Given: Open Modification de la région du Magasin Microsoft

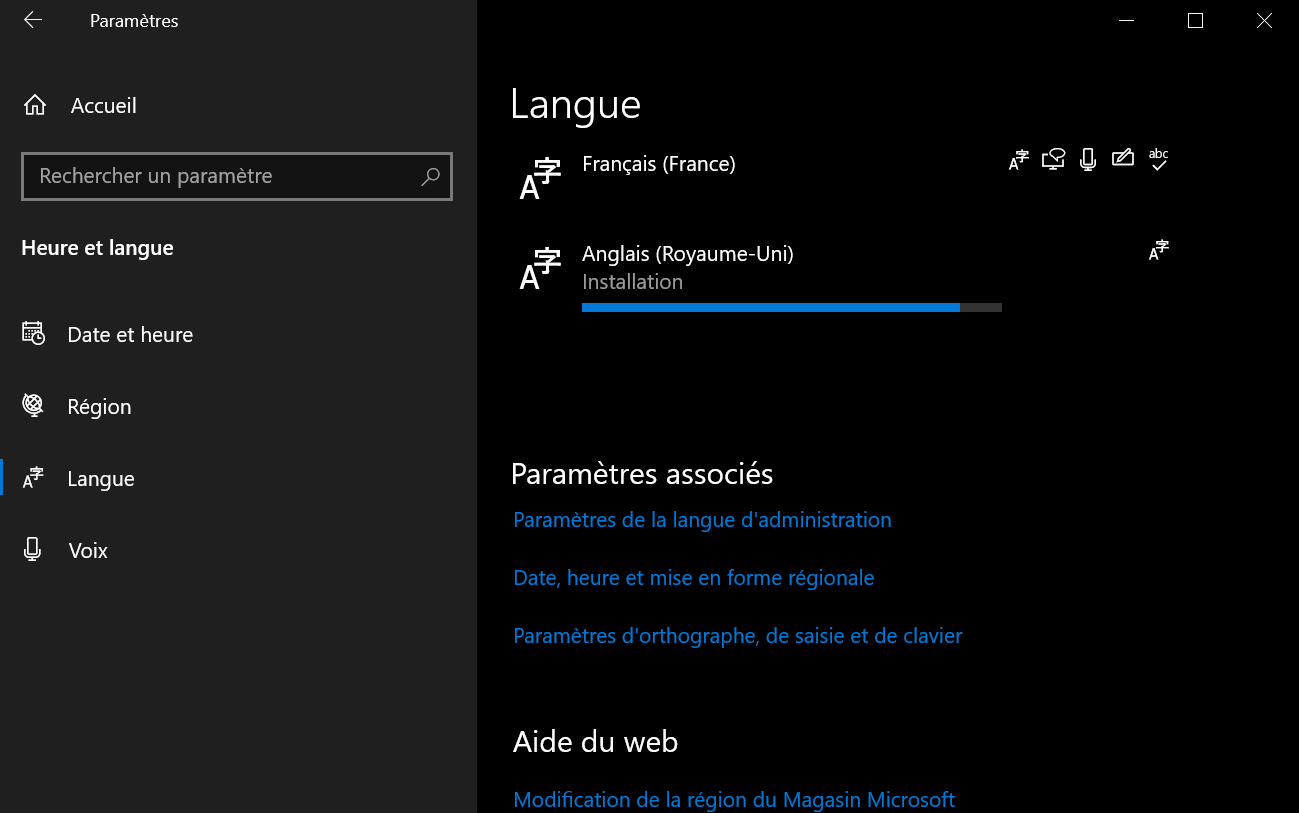Looking at the screenshot, I should click(x=734, y=799).
